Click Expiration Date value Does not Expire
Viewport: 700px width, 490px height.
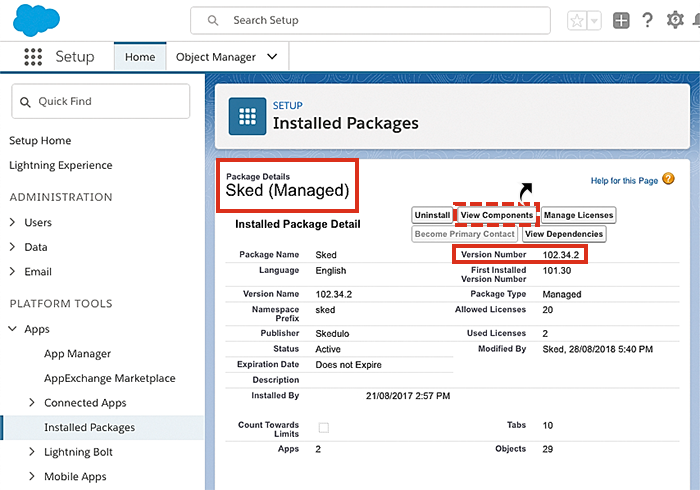[348, 365]
